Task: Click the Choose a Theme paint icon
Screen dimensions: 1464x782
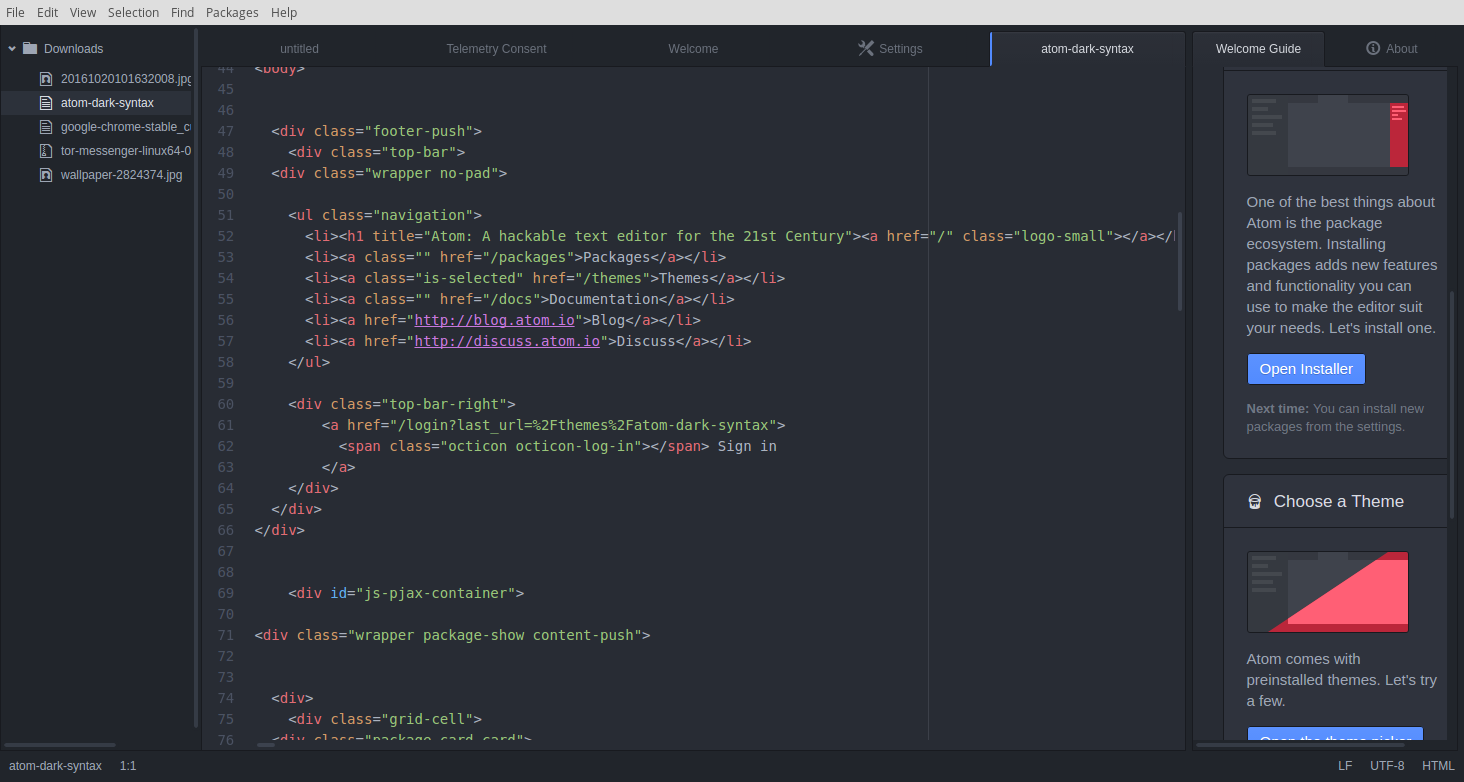Action: (1255, 501)
